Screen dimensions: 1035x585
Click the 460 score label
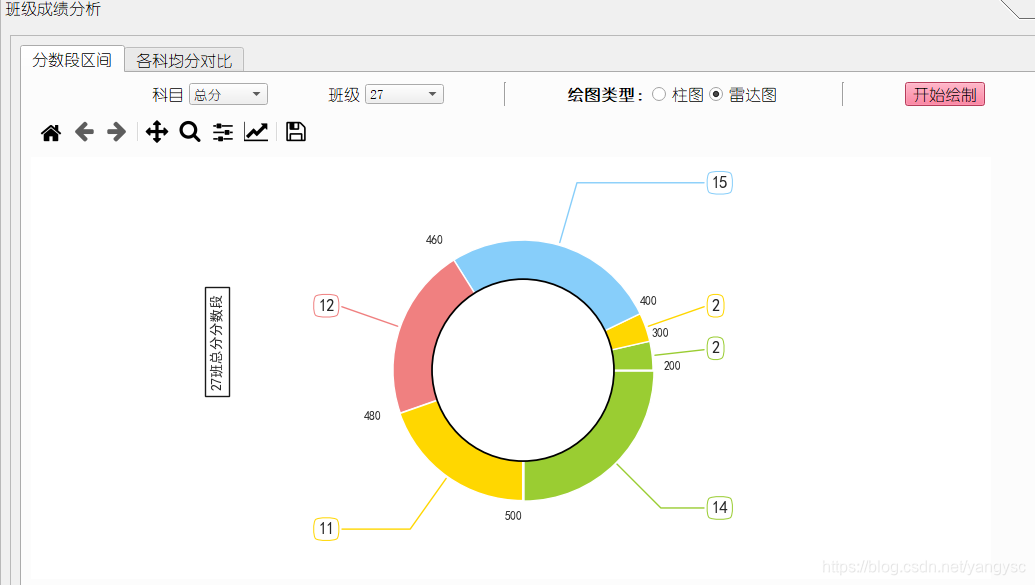point(434,240)
